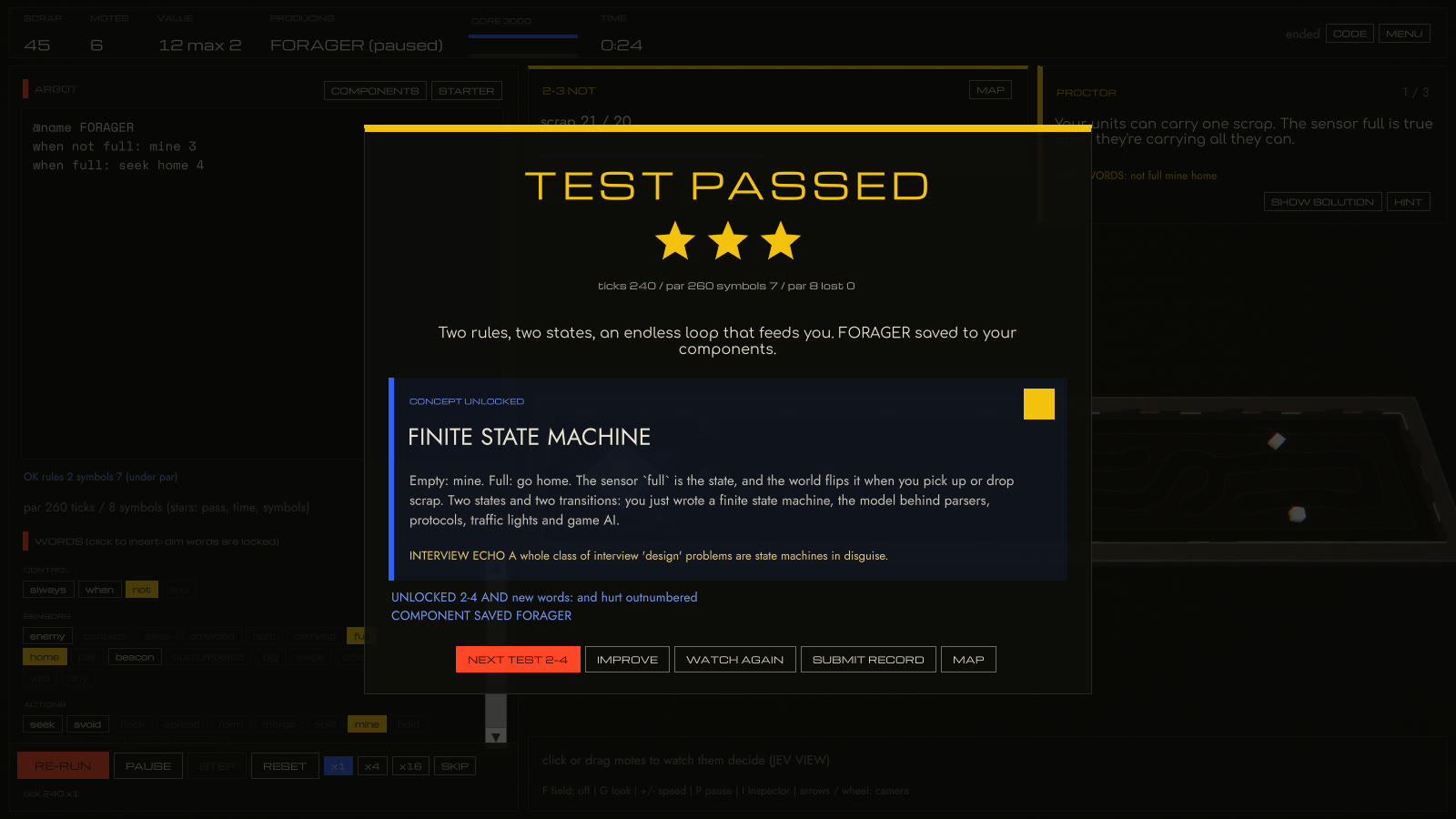Open the CODE view in the top bar
Image resolution: width=1456 pixels, height=819 pixels.
tap(1350, 34)
